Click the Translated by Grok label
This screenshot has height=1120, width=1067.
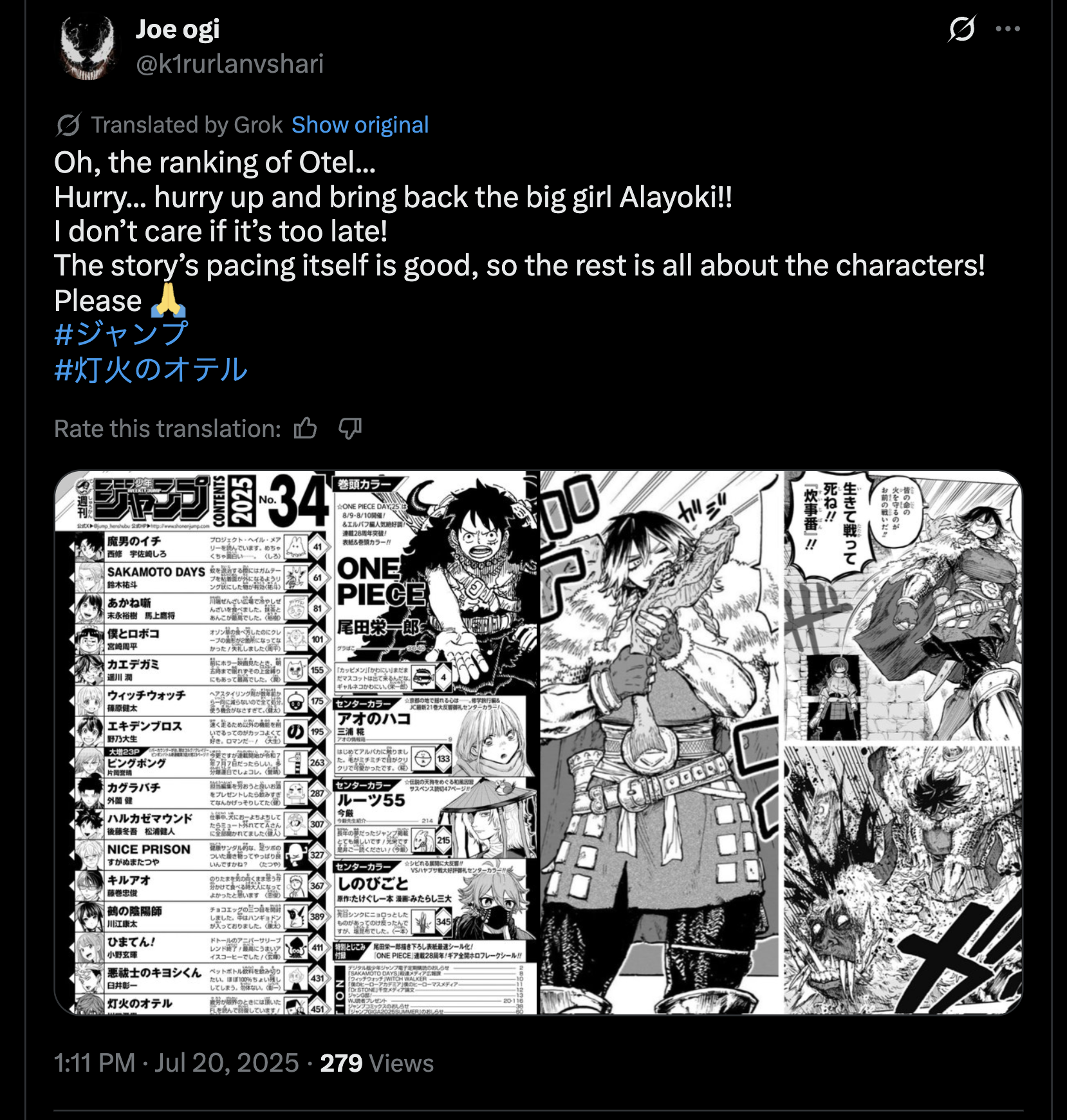pos(187,125)
